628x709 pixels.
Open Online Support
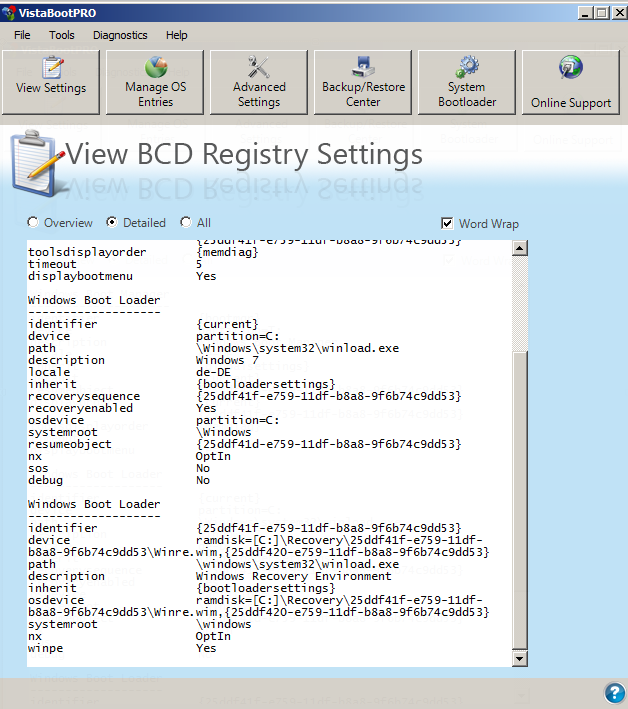571,82
